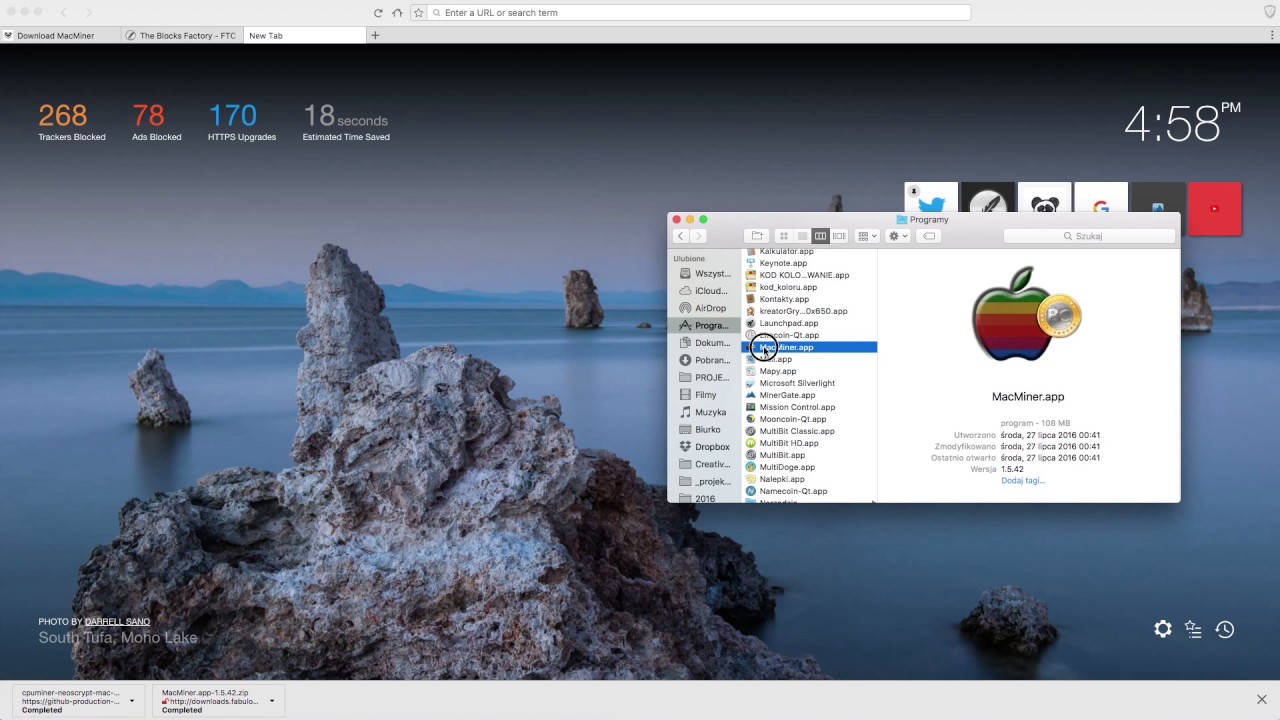Screen dimensions: 1280x720
Task: Go forward in the Finder window
Action: click(699, 236)
